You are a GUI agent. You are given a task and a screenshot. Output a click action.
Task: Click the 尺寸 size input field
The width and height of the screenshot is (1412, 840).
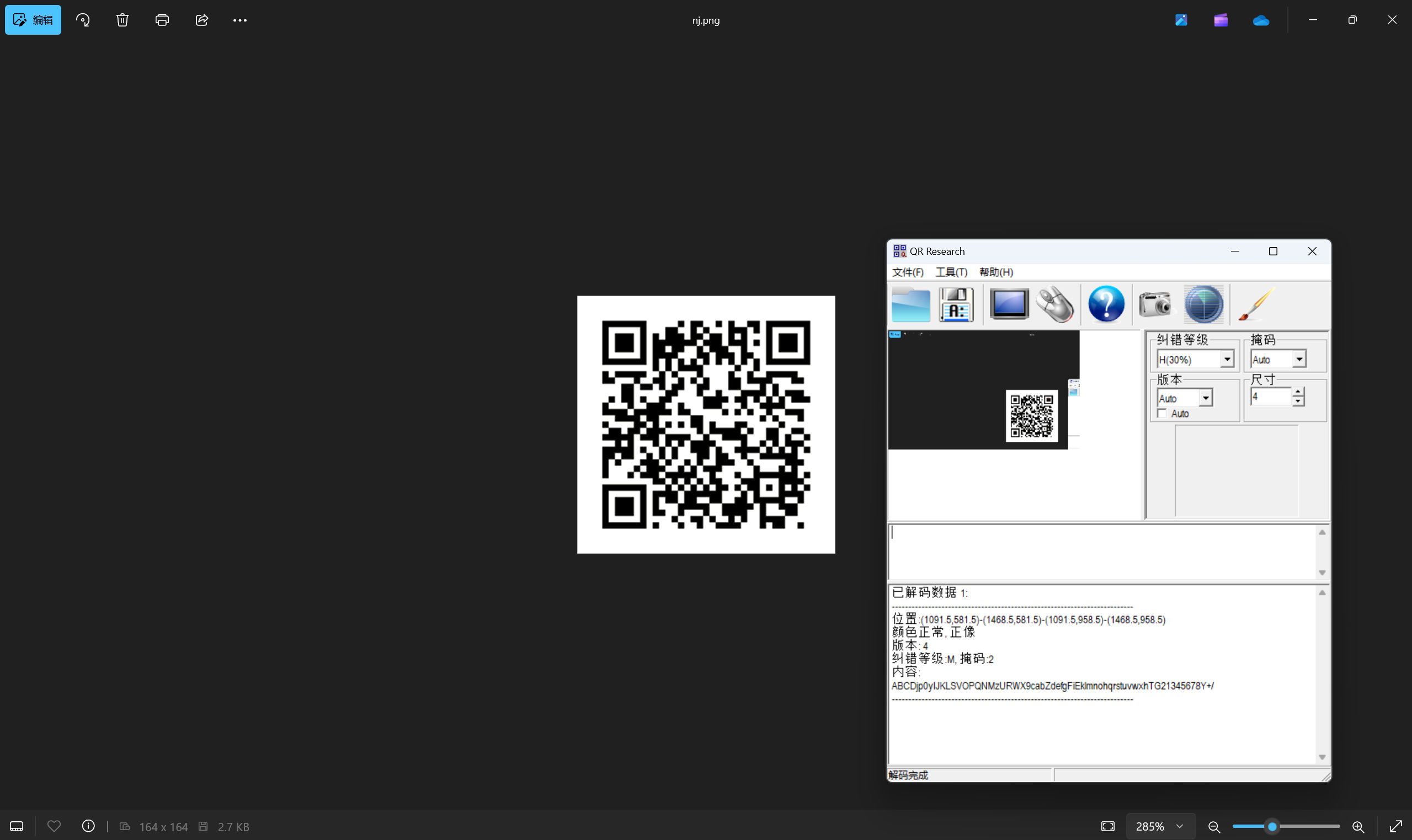click(1270, 396)
